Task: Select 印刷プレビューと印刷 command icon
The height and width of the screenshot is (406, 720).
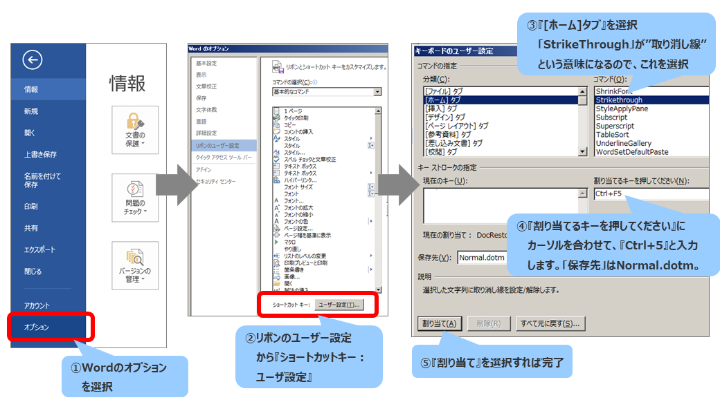Action: (276, 263)
